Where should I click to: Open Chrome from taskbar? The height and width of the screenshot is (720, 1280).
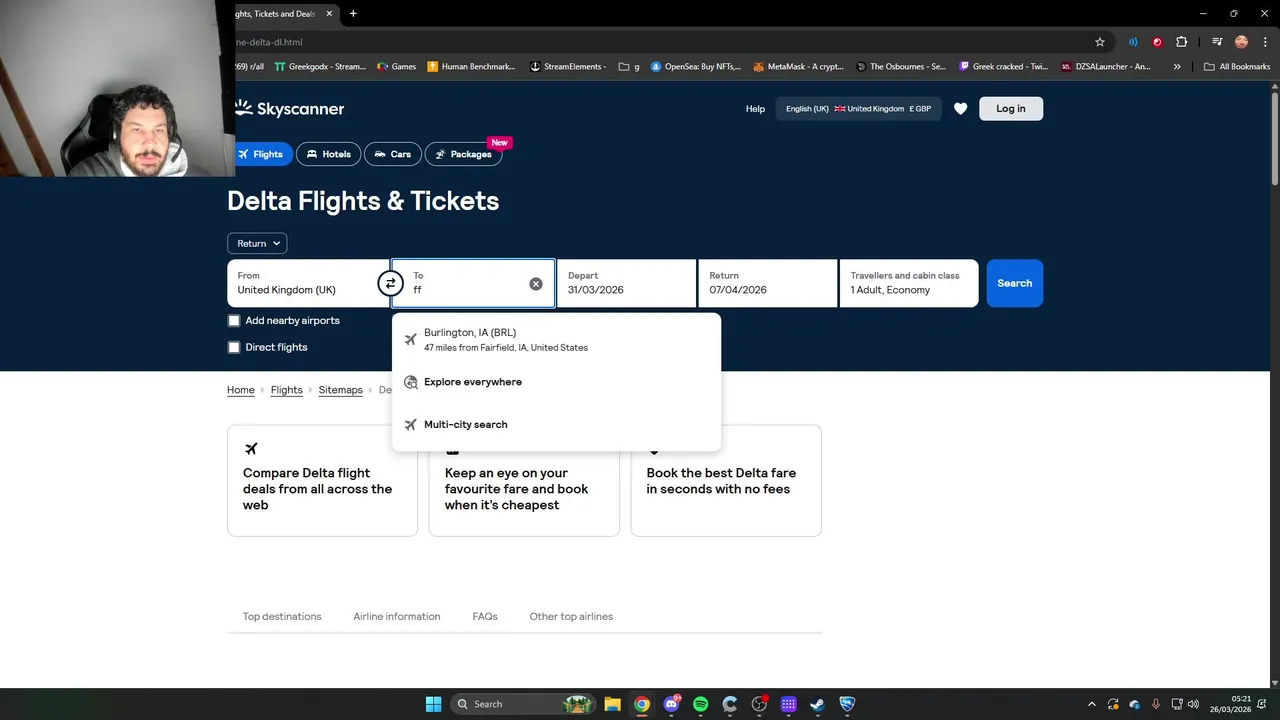click(x=642, y=704)
